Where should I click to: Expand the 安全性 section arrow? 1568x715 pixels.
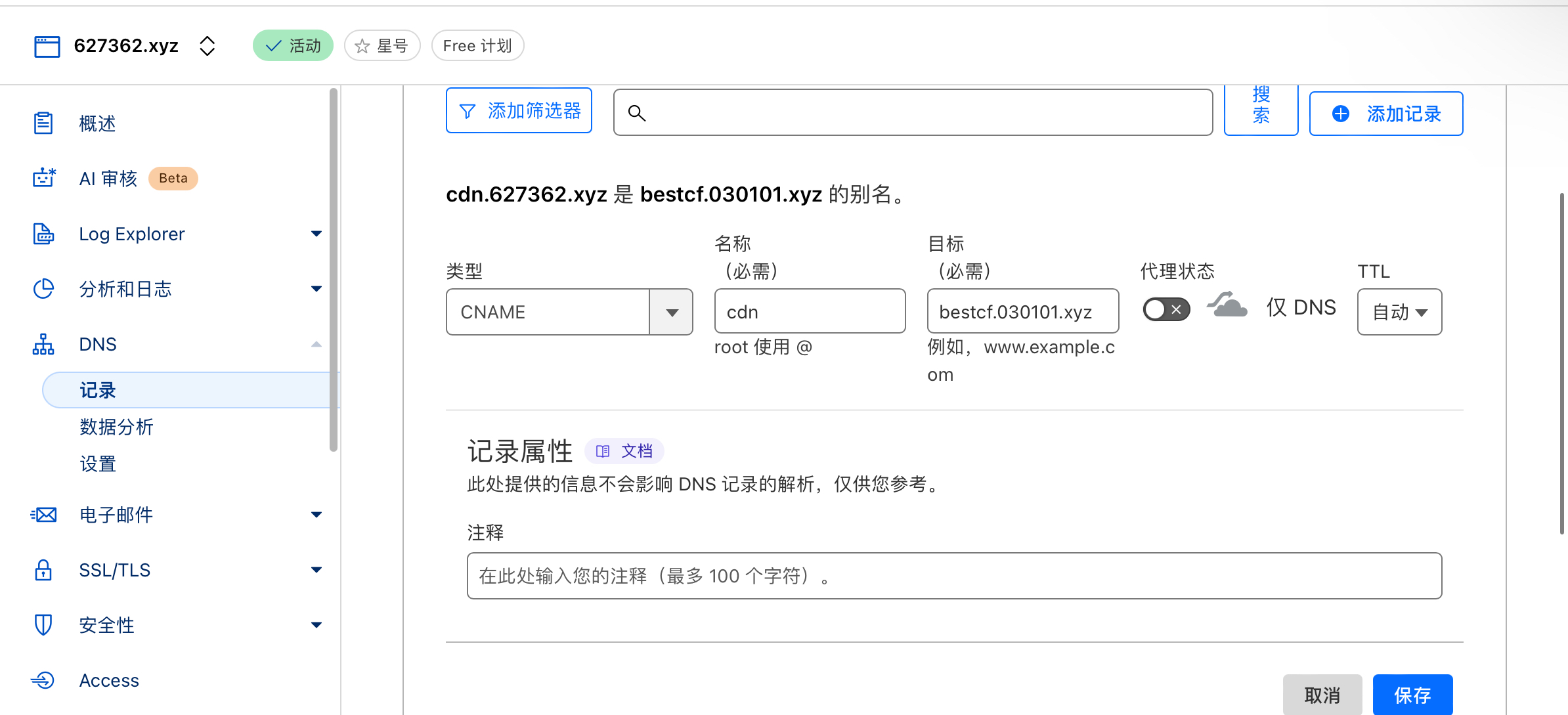[x=316, y=625]
